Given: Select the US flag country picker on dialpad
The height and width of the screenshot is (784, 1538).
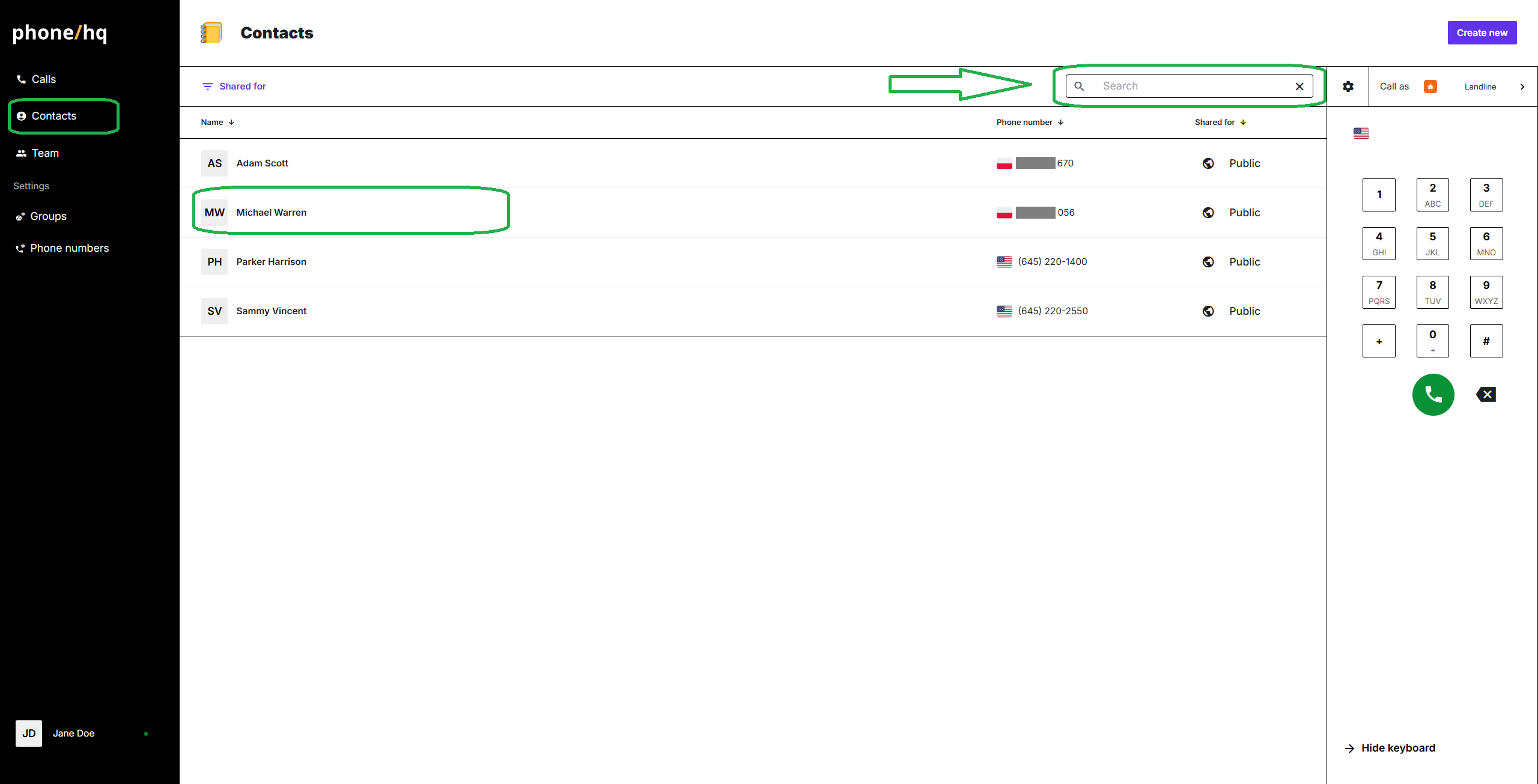Looking at the screenshot, I should coord(1361,133).
